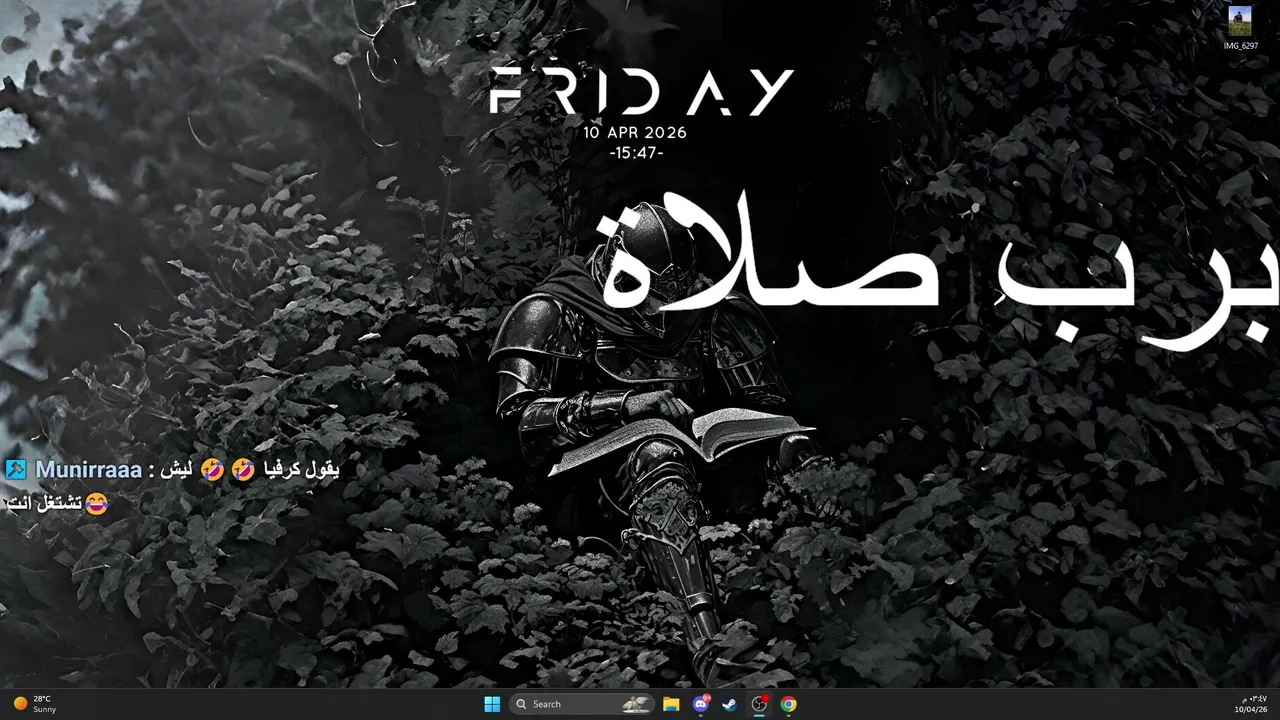Click the Munirraaa chat username
Image resolution: width=1280 pixels, height=720 pixels.
[88, 469]
